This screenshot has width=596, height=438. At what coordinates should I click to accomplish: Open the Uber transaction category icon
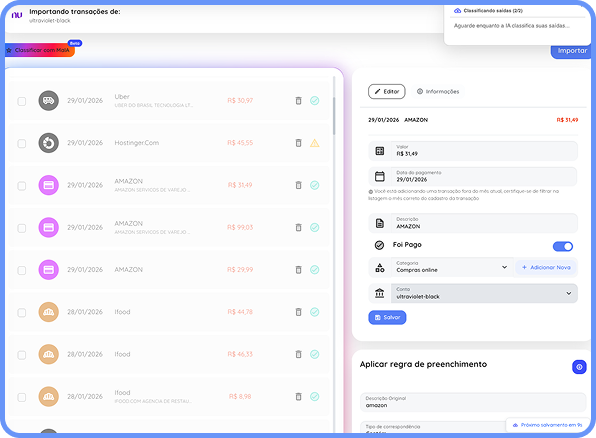point(49,101)
